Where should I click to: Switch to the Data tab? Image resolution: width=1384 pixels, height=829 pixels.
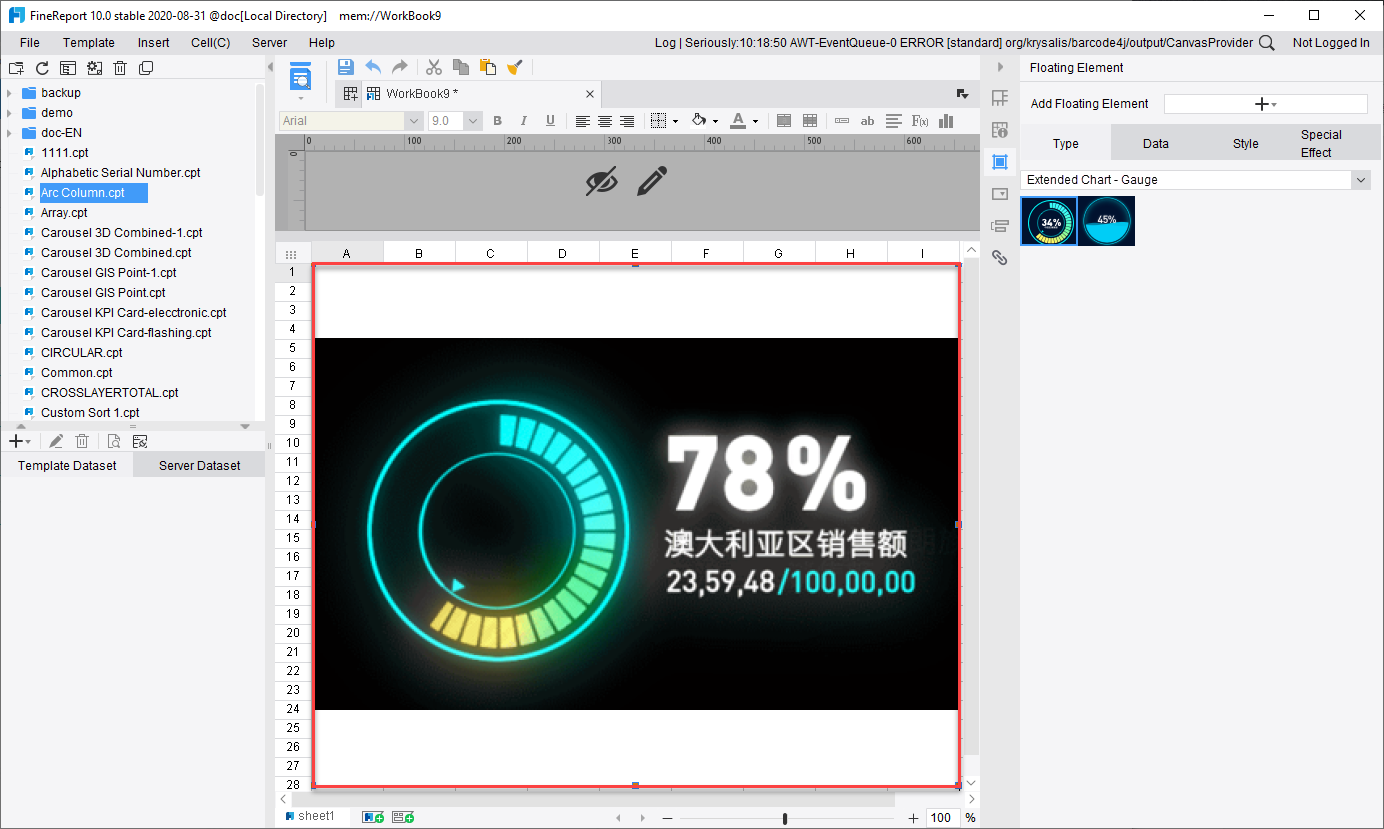[1156, 143]
